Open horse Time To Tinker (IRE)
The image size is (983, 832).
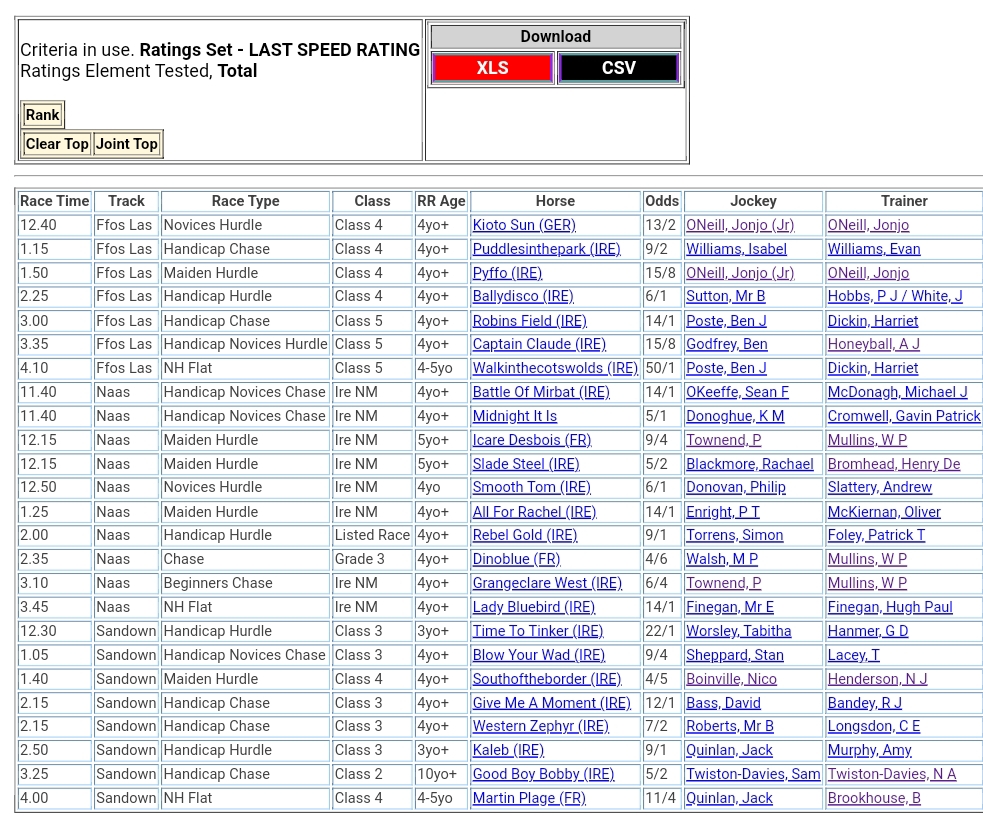[x=538, y=631]
